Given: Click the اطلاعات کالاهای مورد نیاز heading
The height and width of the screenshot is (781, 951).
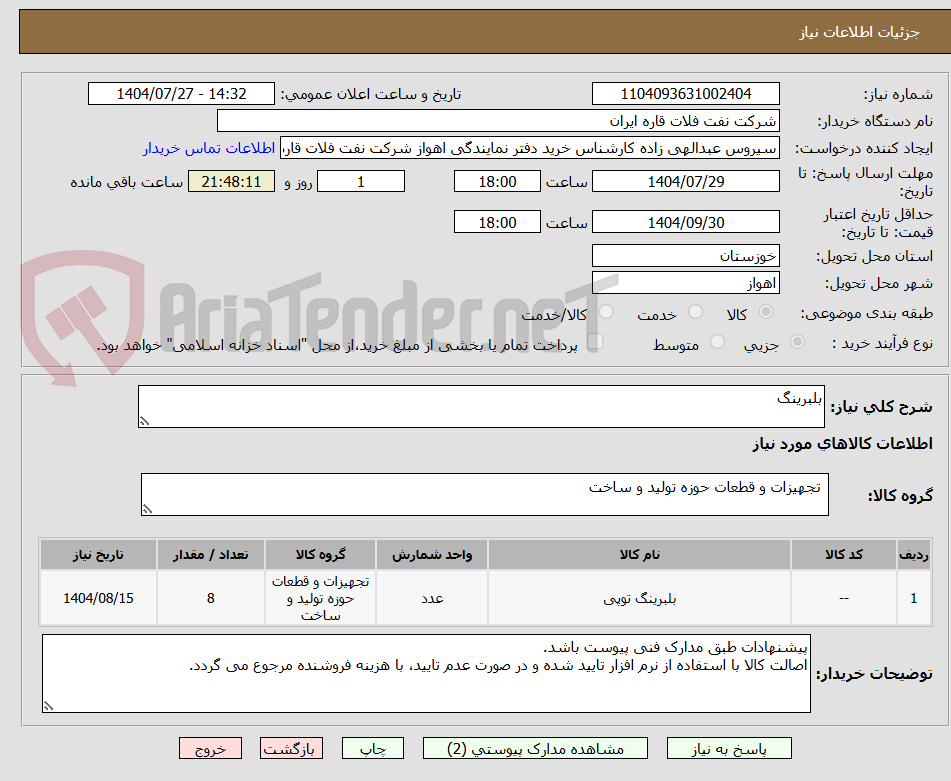Looking at the screenshot, I should coord(842,444).
